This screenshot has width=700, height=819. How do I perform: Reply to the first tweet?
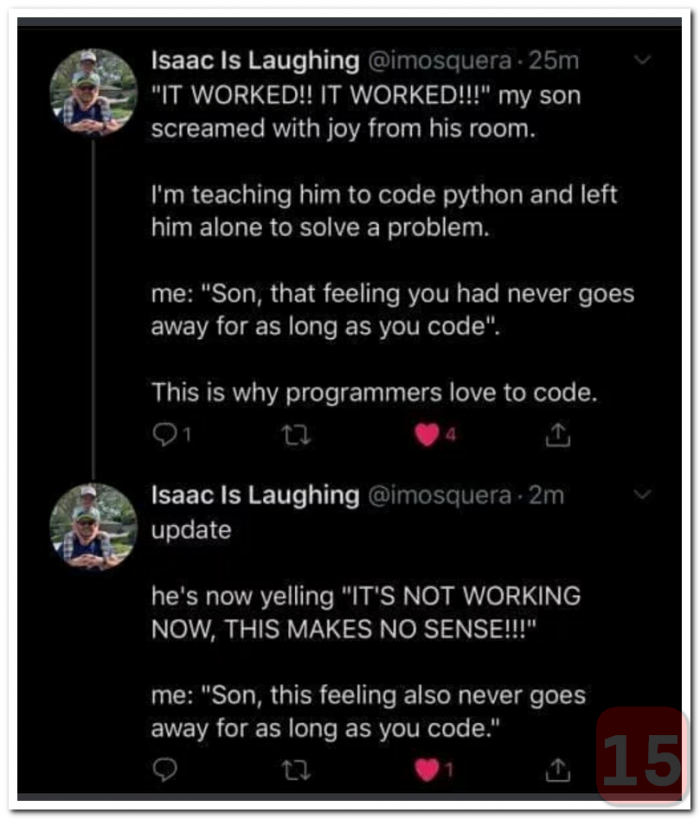163,435
